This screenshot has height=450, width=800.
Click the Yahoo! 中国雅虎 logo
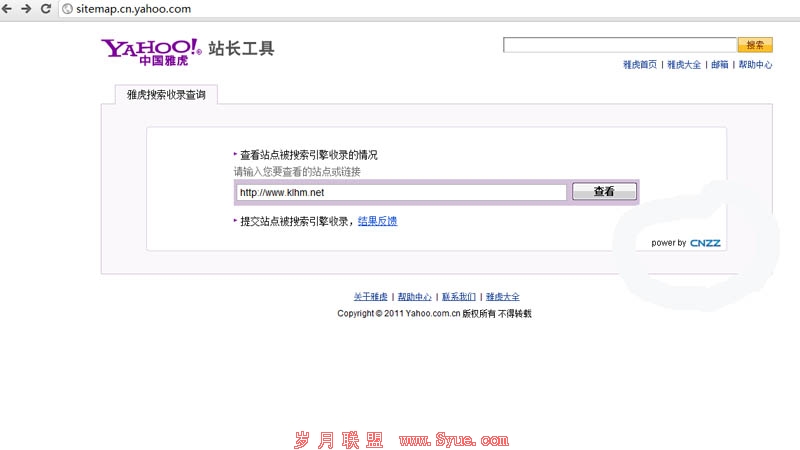[151, 50]
